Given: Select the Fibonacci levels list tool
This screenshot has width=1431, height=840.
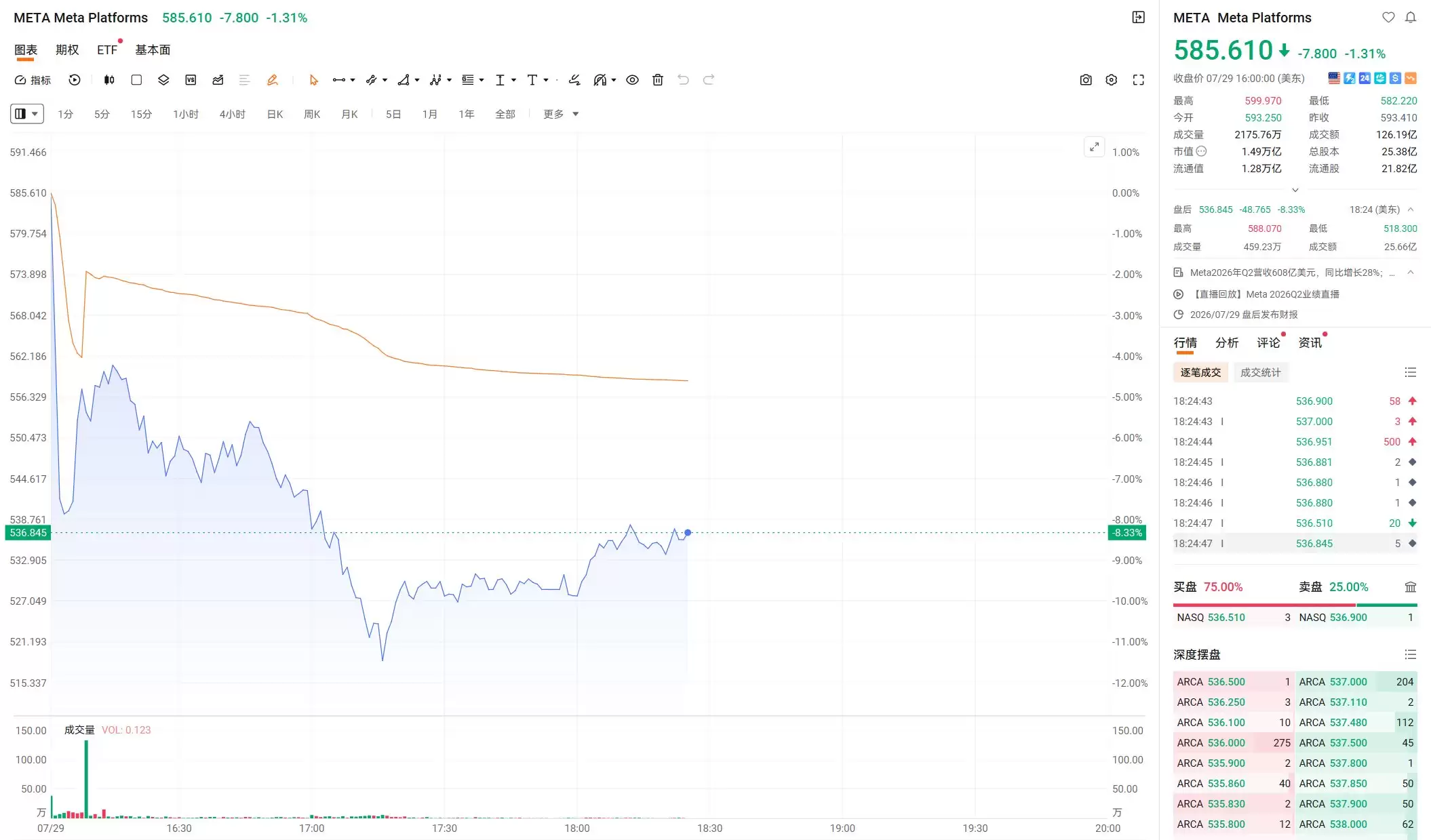Looking at the screenshot, I should [x=468, y=80].
